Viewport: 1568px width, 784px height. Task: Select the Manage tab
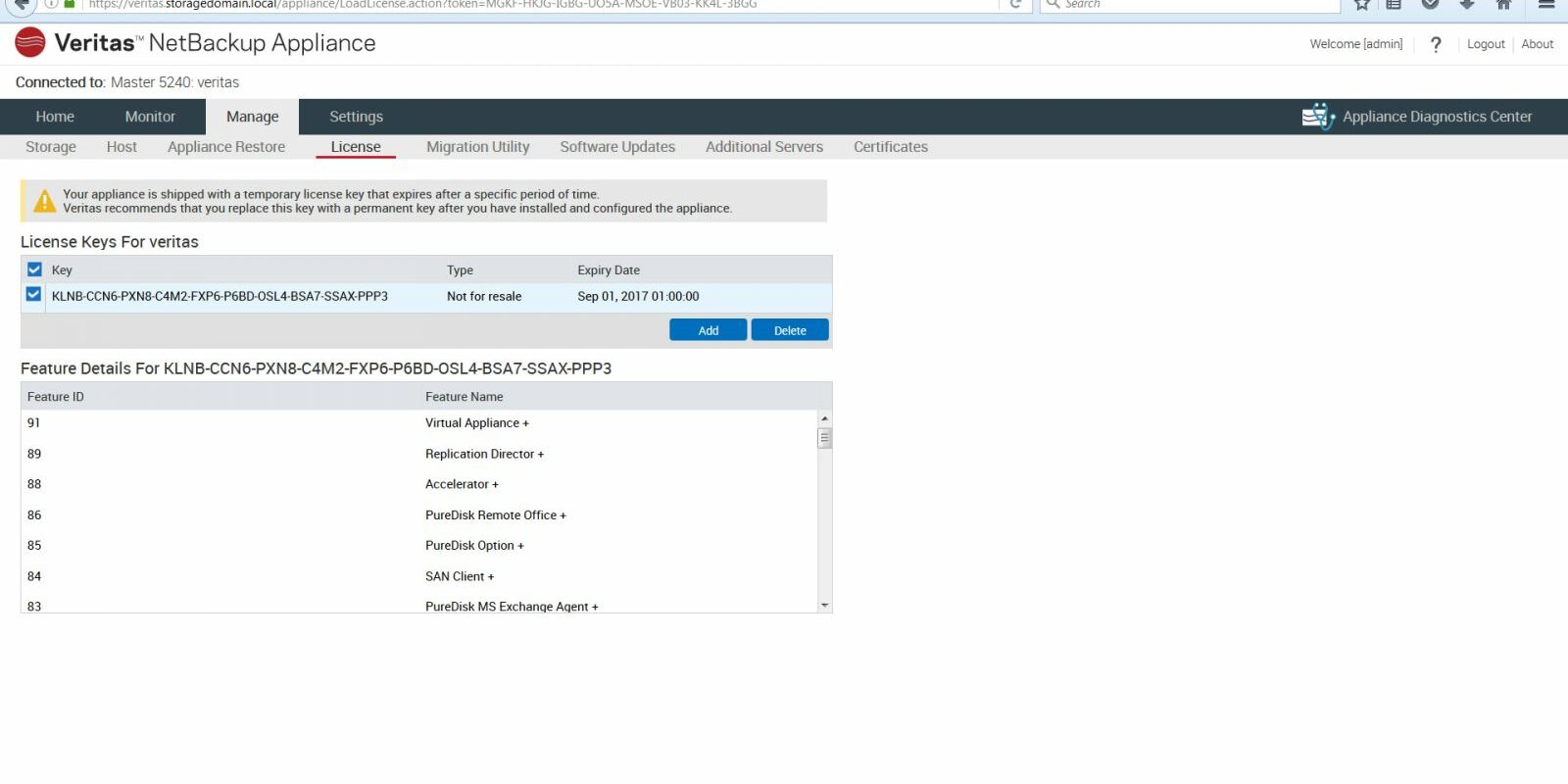coord(252,117)
